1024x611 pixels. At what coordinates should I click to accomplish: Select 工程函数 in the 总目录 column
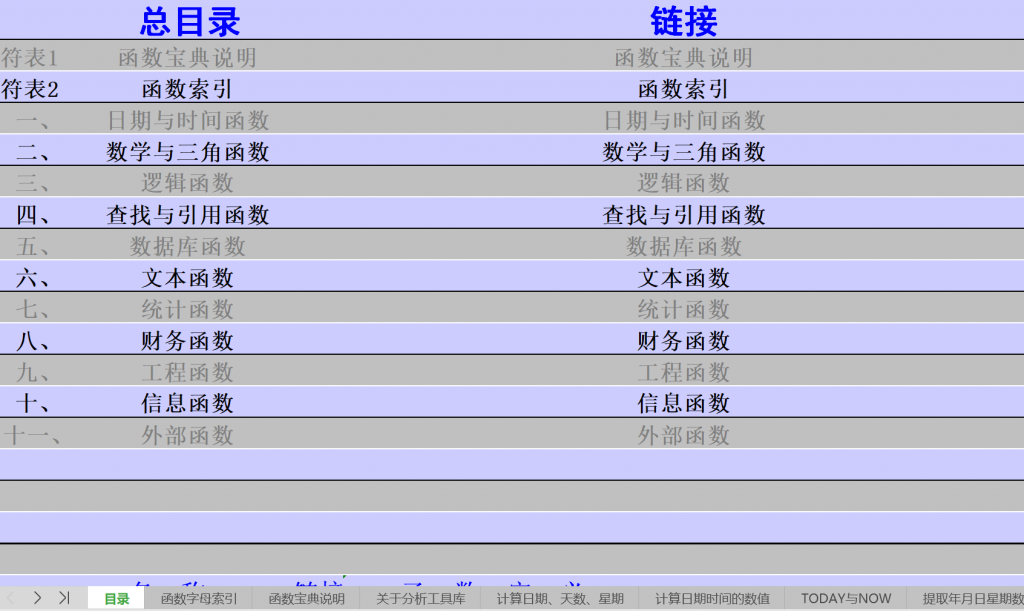[187, 372]
